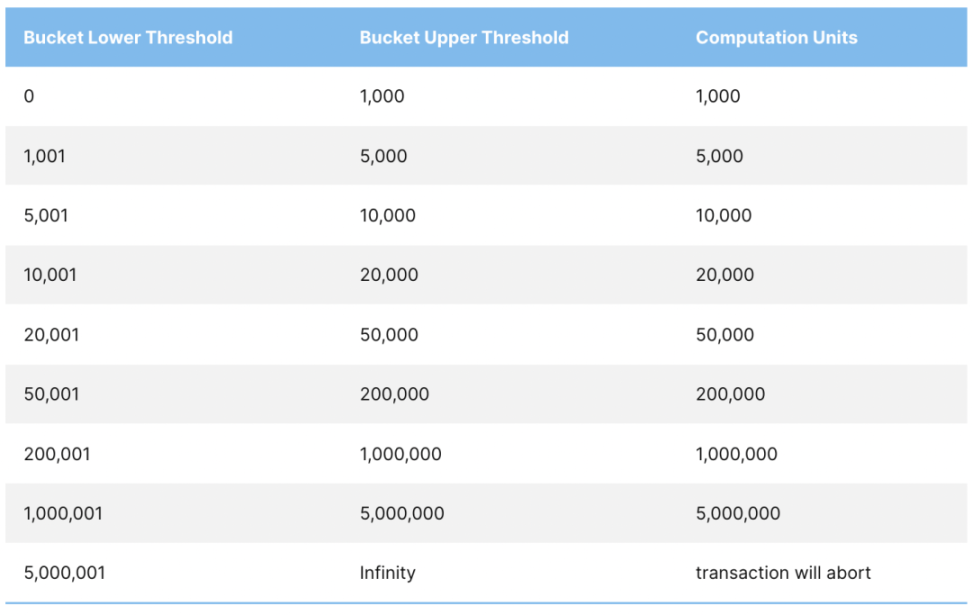
Task: Select the 1,000,001 lower threshold cell
Action: click(x=63, y=513)
